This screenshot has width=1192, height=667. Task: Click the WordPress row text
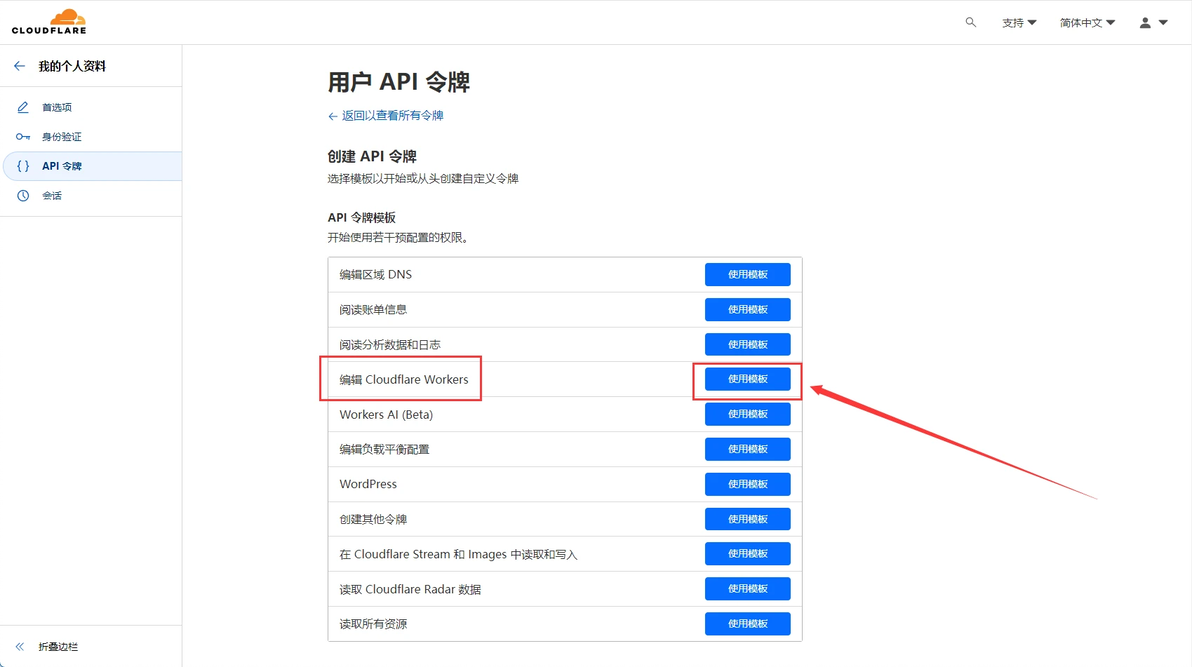(x=368, y=484)
